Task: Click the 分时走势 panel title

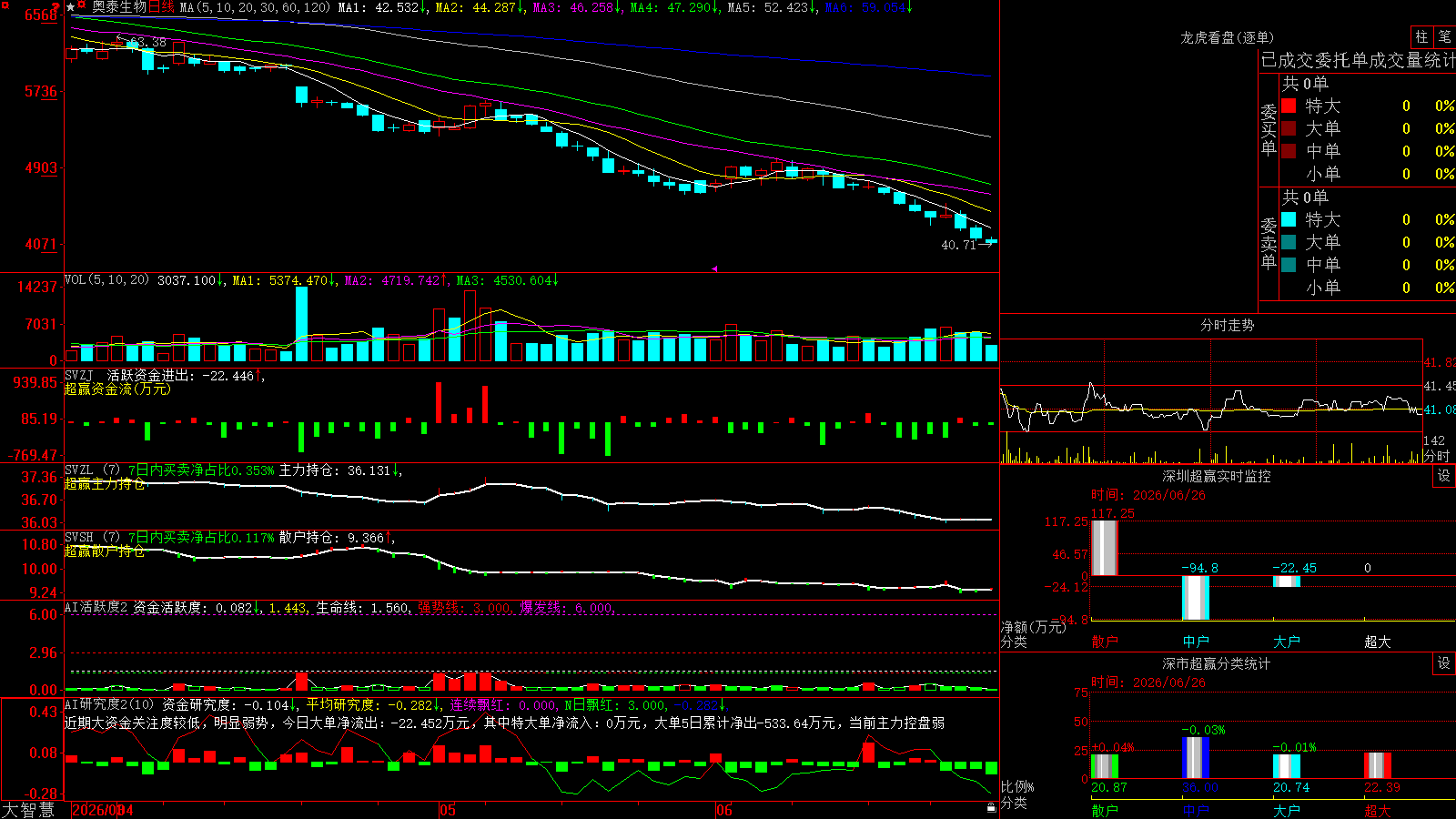Action: tap(1227, 325)
